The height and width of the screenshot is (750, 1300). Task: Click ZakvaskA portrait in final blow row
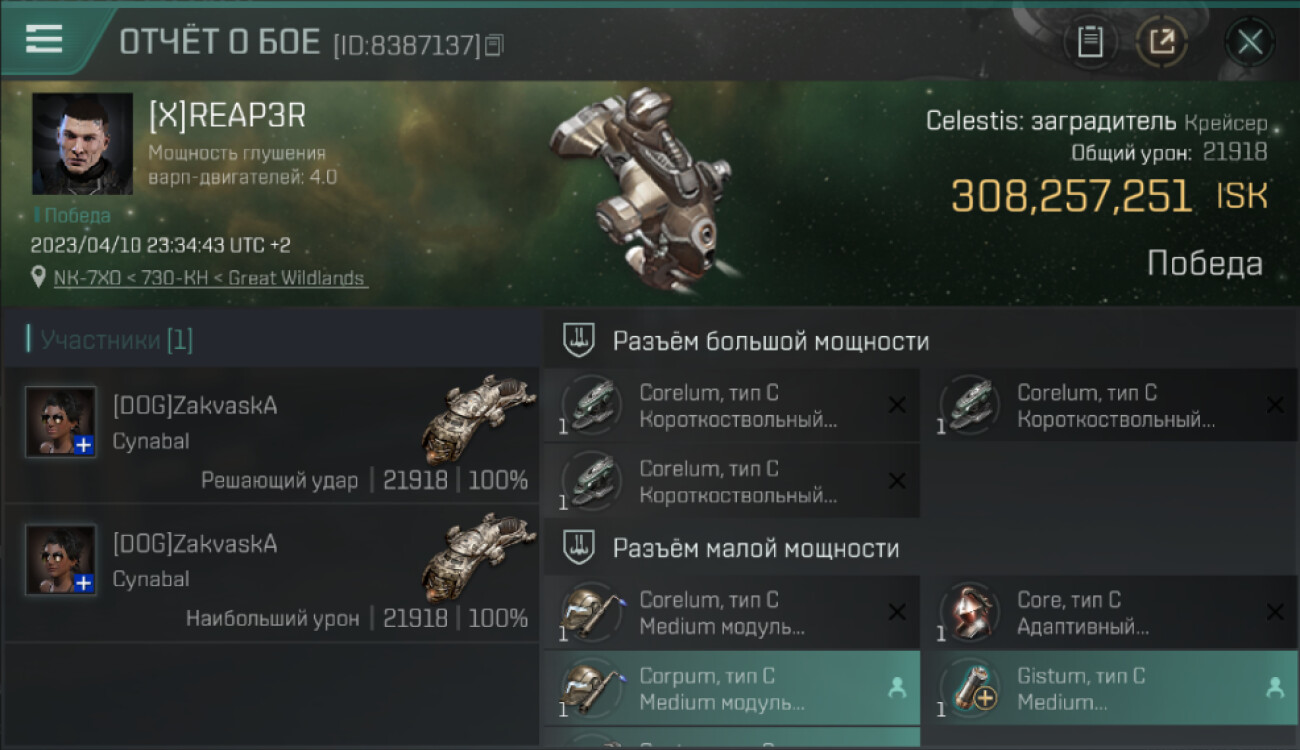61,422
